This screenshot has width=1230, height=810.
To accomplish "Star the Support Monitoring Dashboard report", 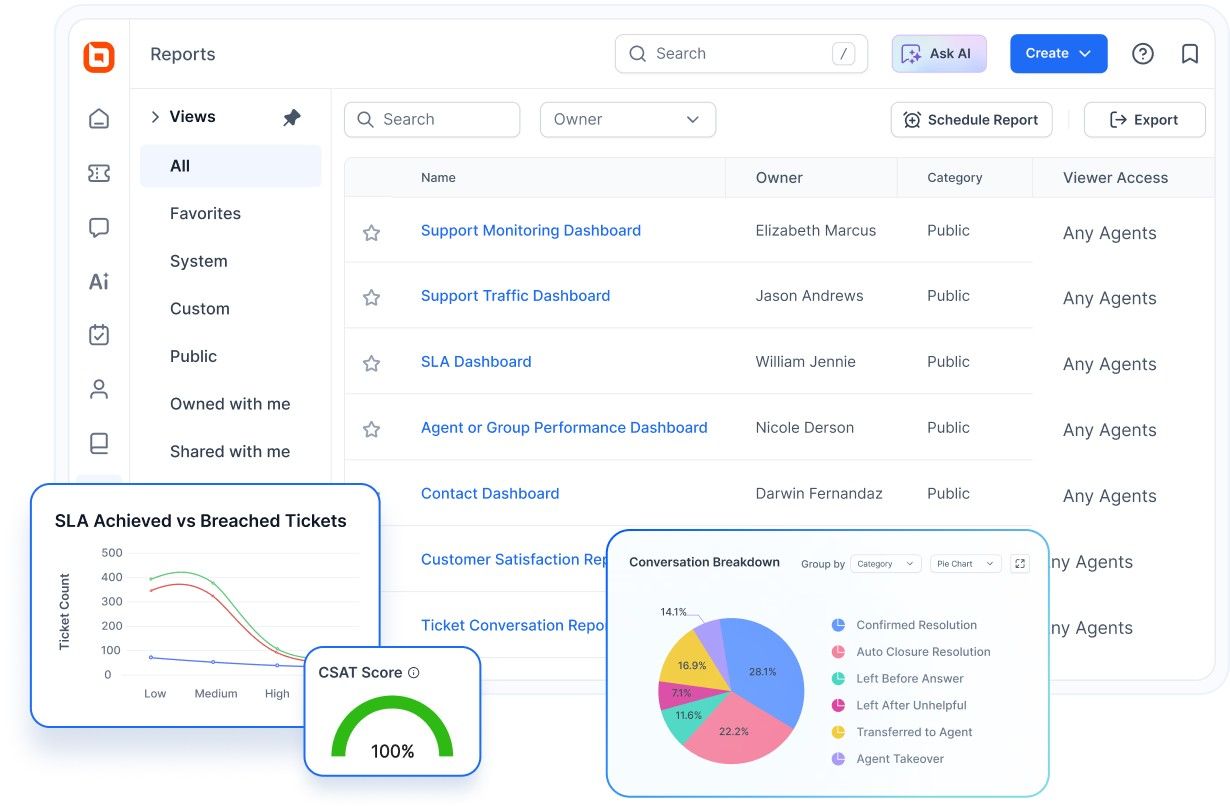I will (371, 233).
